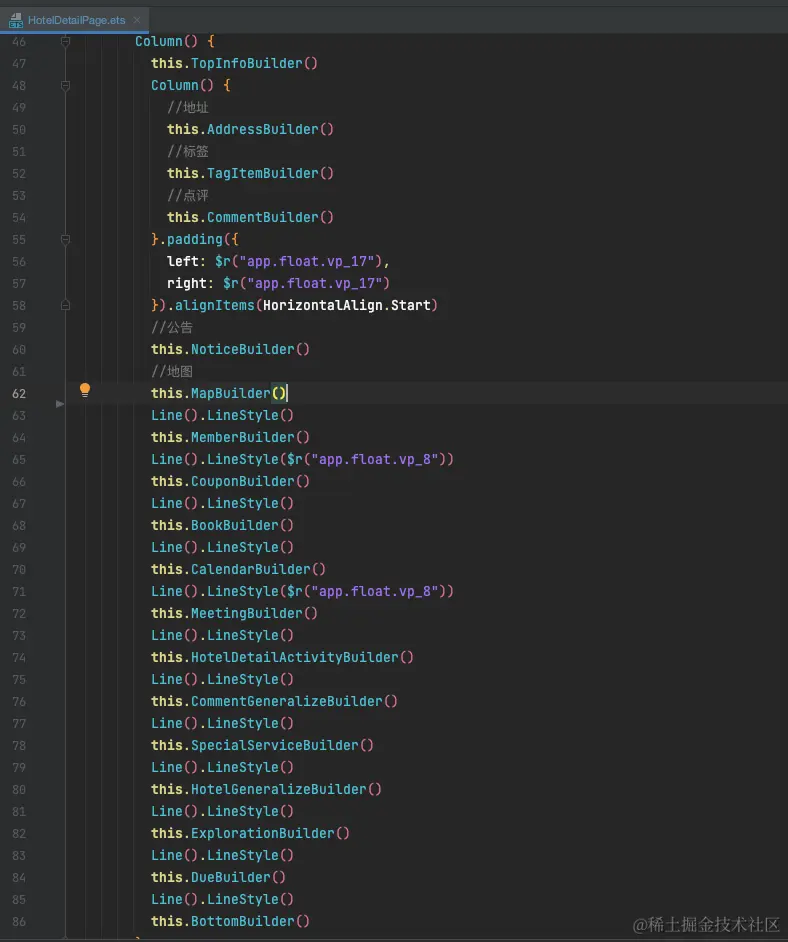
Task: Collapse the Column block at line 46
Action: tap(65, 41)
